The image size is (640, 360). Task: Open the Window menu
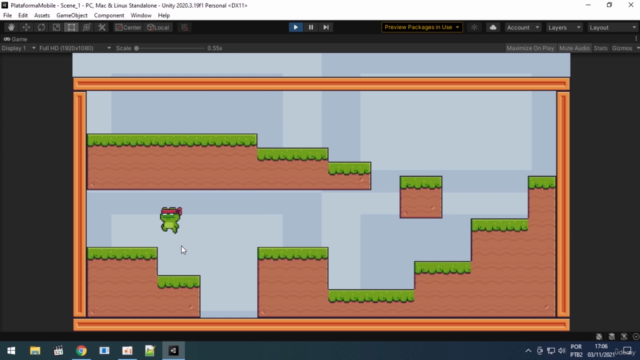141,16
